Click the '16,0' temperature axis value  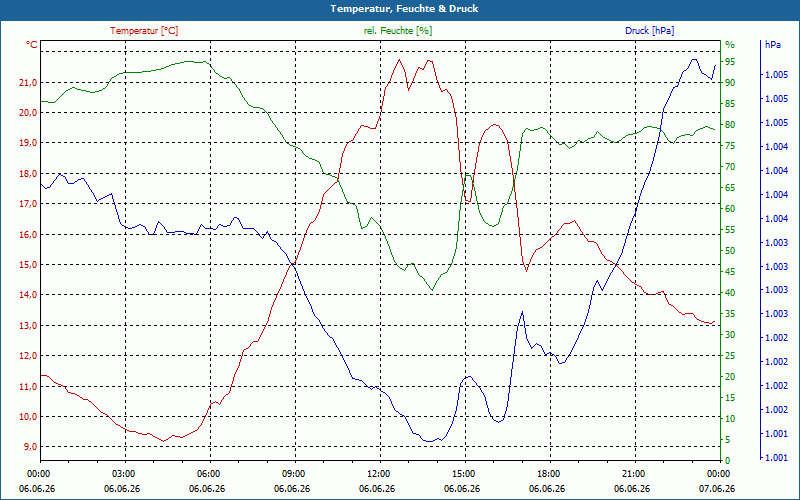click(28, 234)
